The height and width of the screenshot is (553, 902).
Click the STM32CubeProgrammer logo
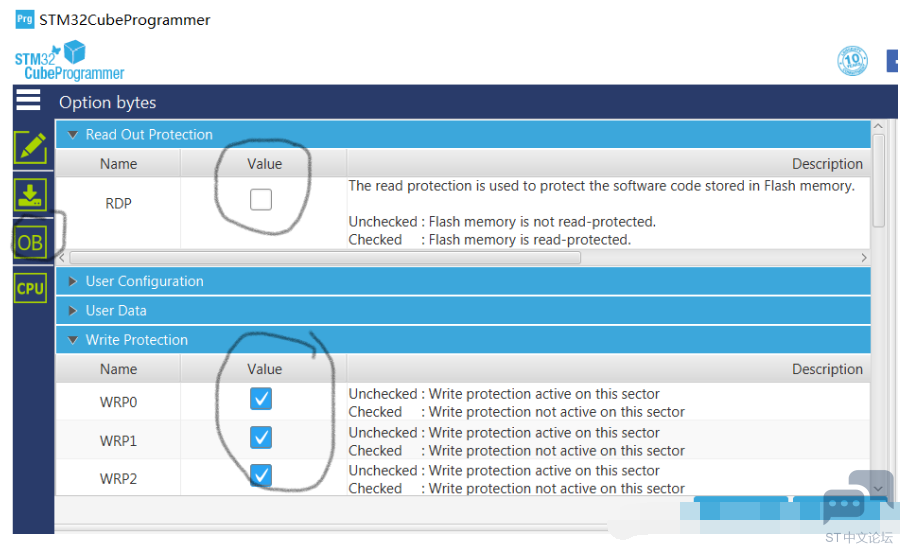click(69, 61)
